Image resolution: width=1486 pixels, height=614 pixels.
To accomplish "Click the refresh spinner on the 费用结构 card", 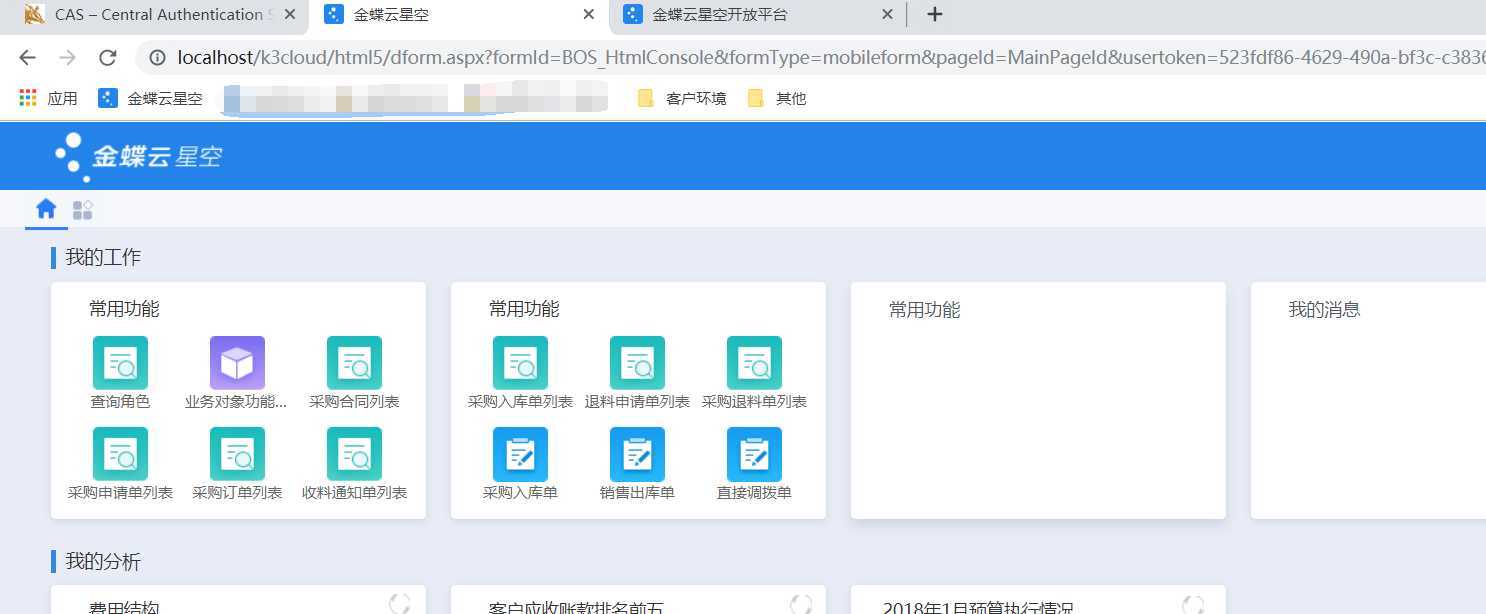I will 399,603.
